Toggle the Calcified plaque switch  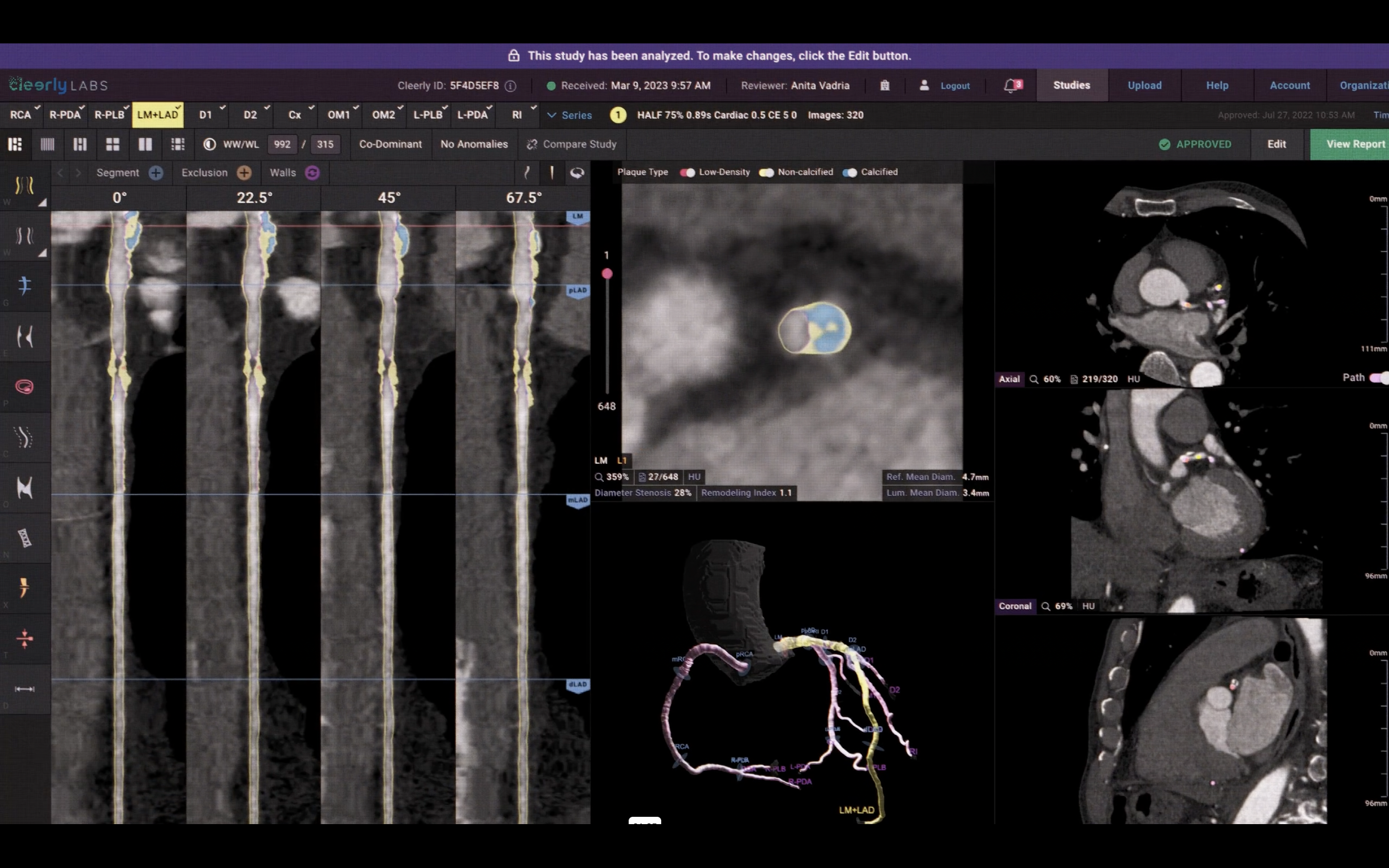coord(849,172)
